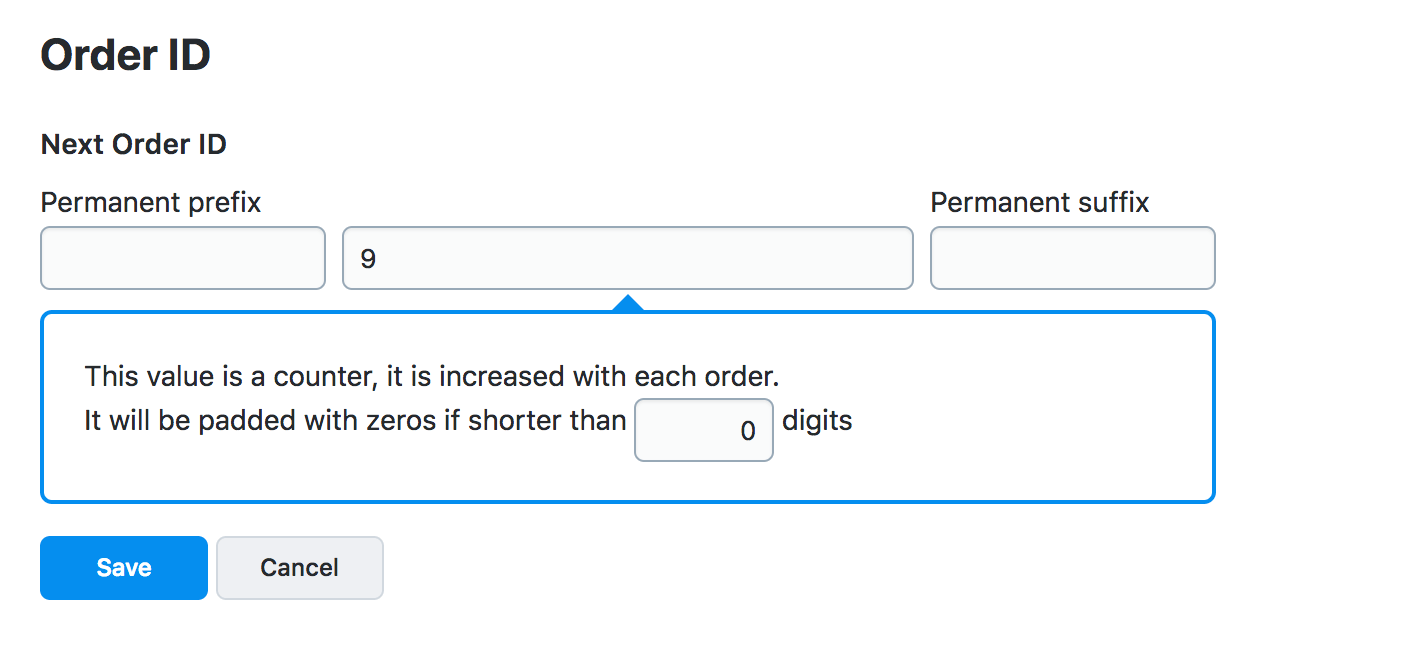This screenshot has height=662, width=1408.
Task: Select the zero-padding digits number field
Action: (703, 431)
